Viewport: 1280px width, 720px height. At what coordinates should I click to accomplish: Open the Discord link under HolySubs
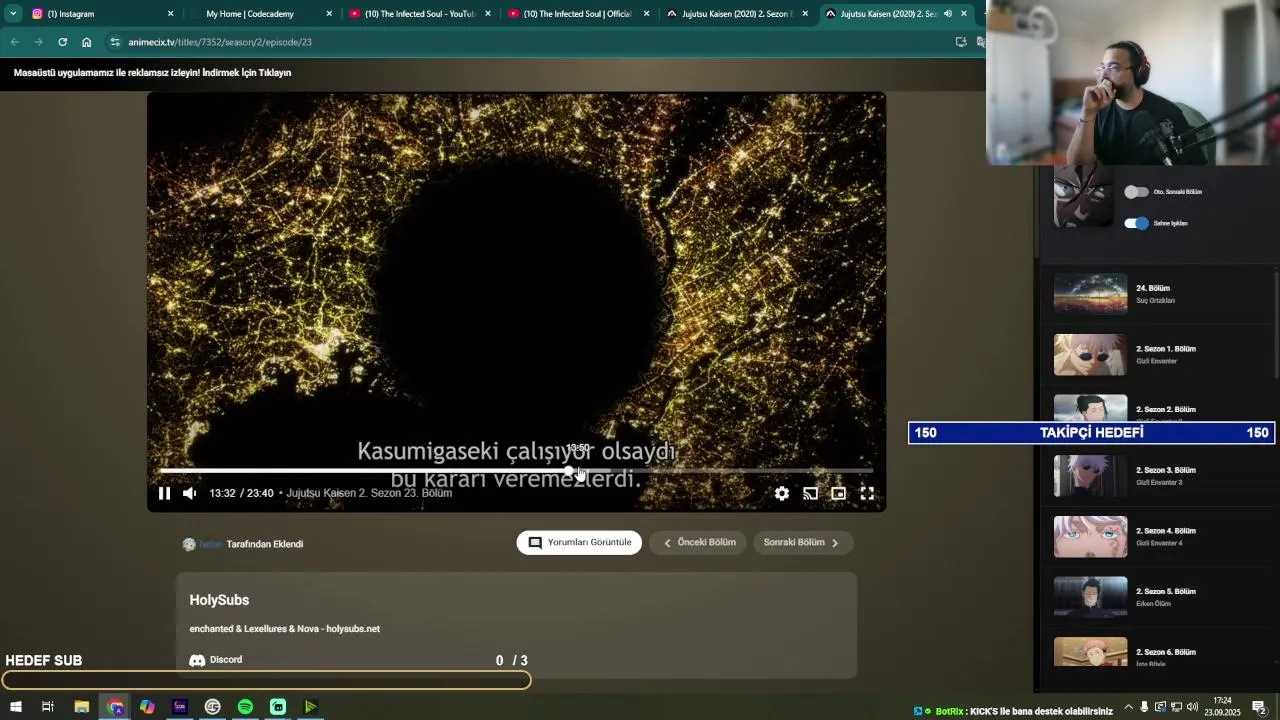216,660
